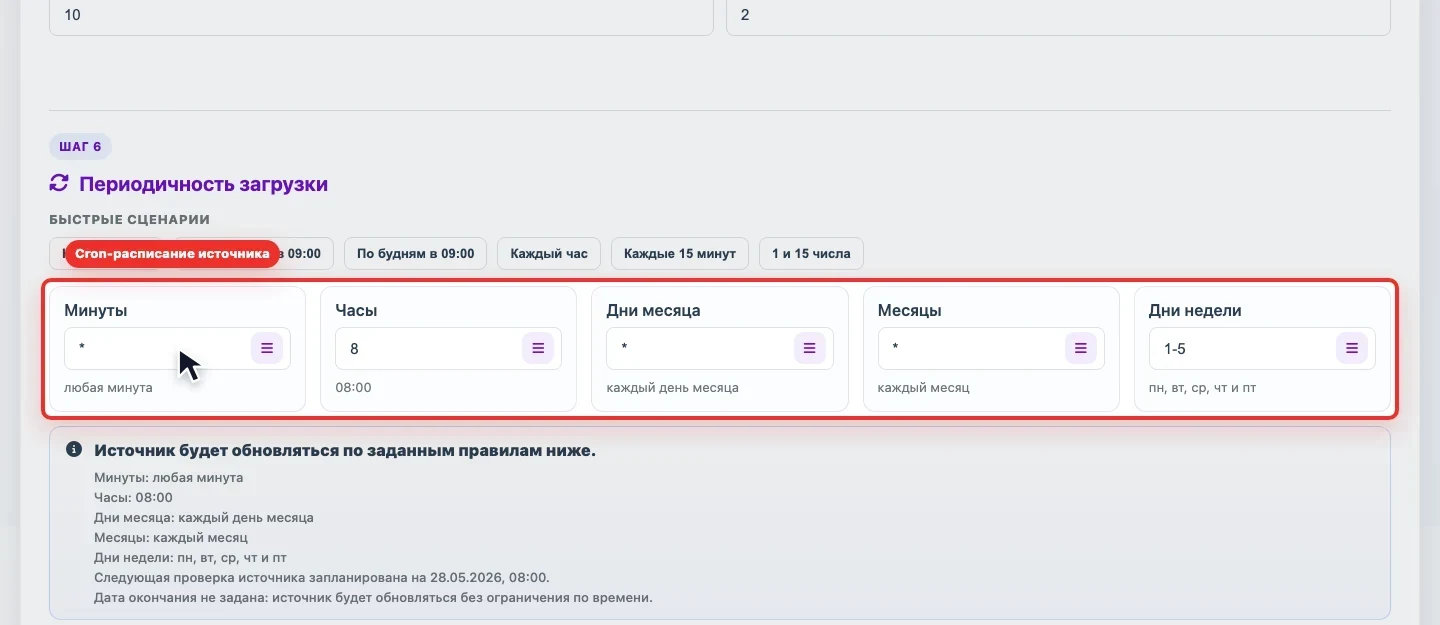The height and width of the screenshot is (625, 1440).
Task: Select the По будням в 09:00 scenario
Action: tap(415, 253)
